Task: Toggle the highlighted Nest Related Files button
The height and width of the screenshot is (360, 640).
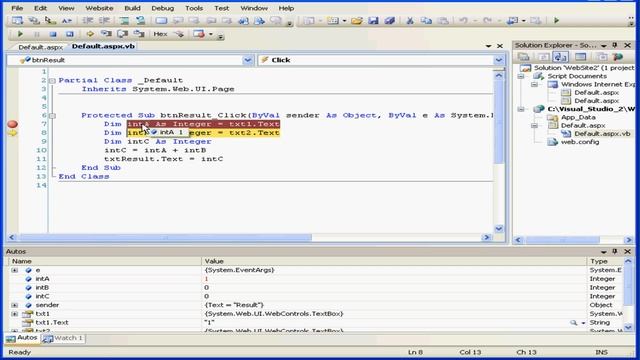Action: click(560, 57)
